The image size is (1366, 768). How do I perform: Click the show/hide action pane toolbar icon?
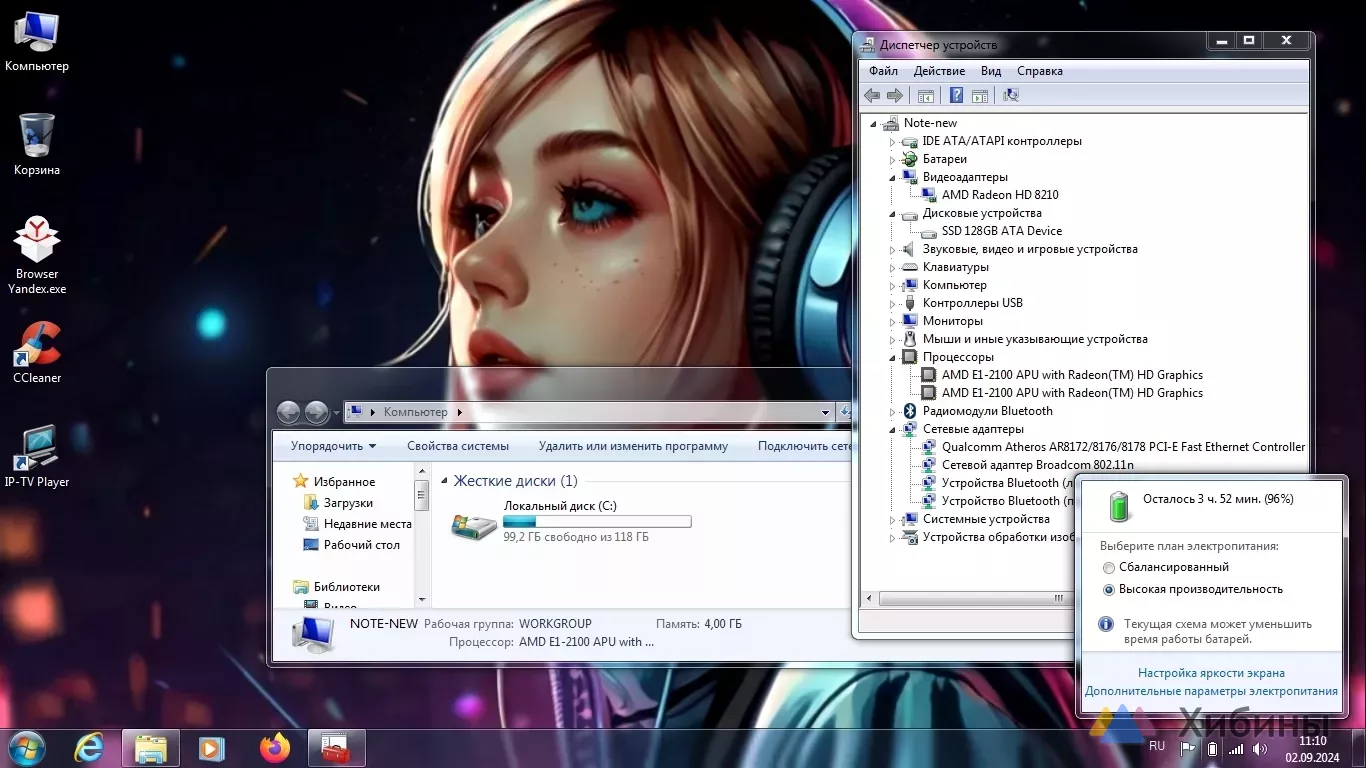[980, 95]
